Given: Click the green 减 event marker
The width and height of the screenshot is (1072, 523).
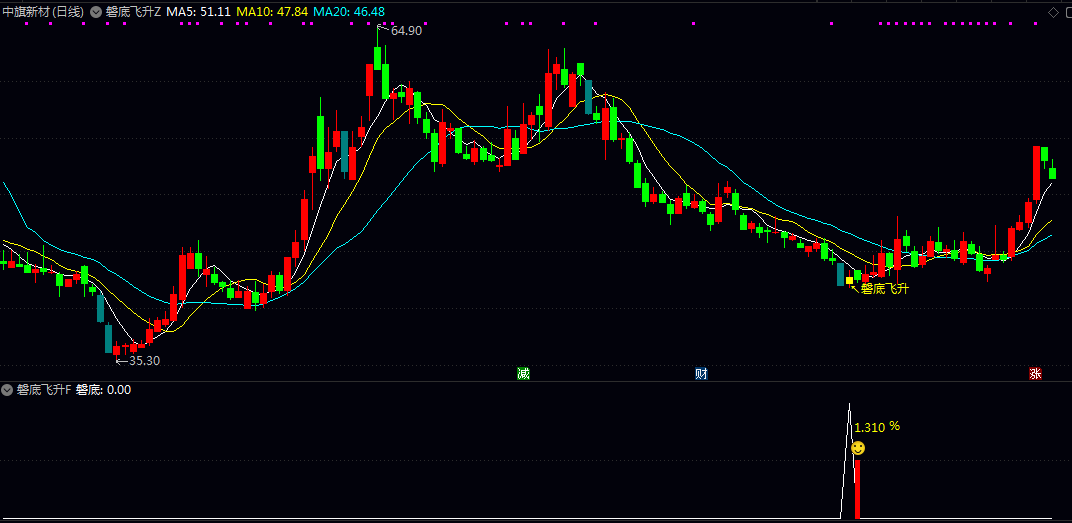Looking at the screenshot, I should 523,374.
